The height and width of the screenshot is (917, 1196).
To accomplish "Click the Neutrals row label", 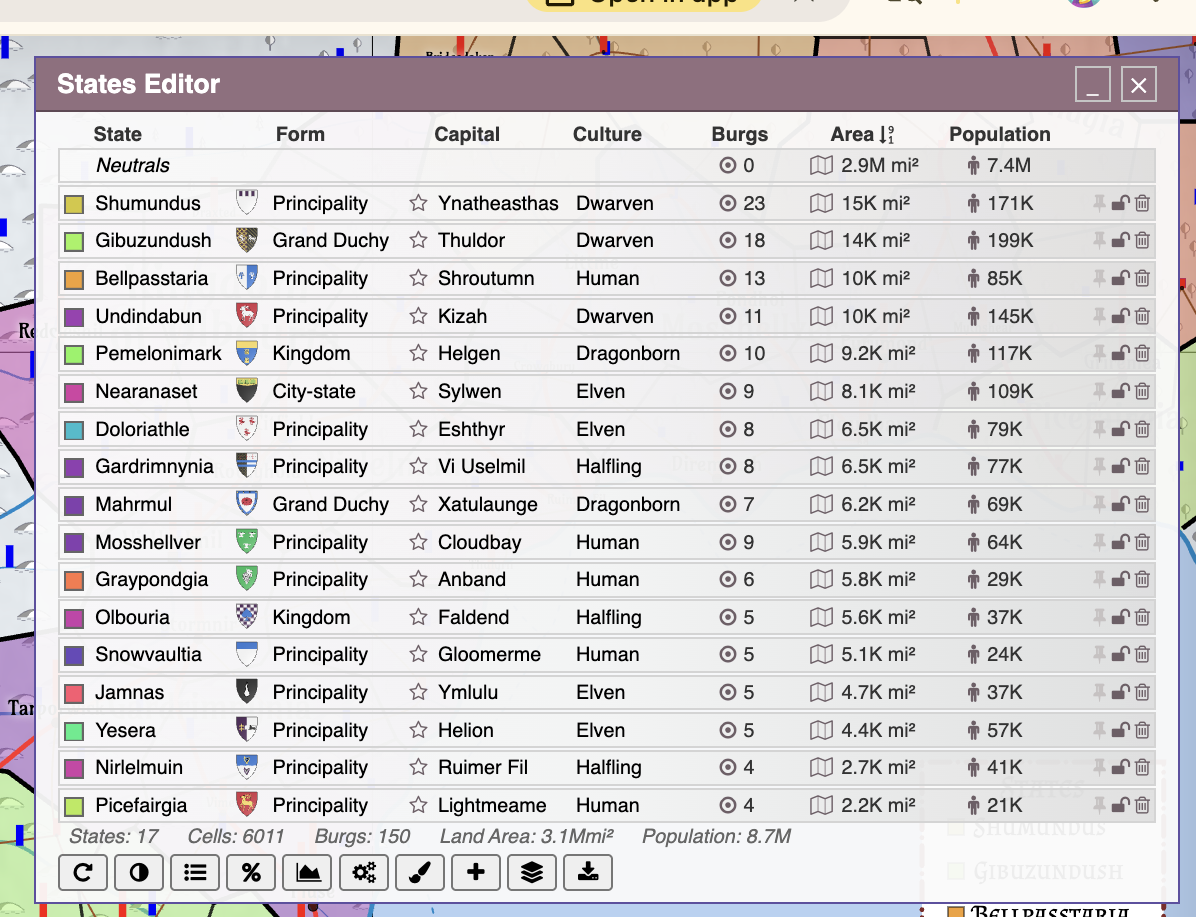I will (x=133, y=166).
